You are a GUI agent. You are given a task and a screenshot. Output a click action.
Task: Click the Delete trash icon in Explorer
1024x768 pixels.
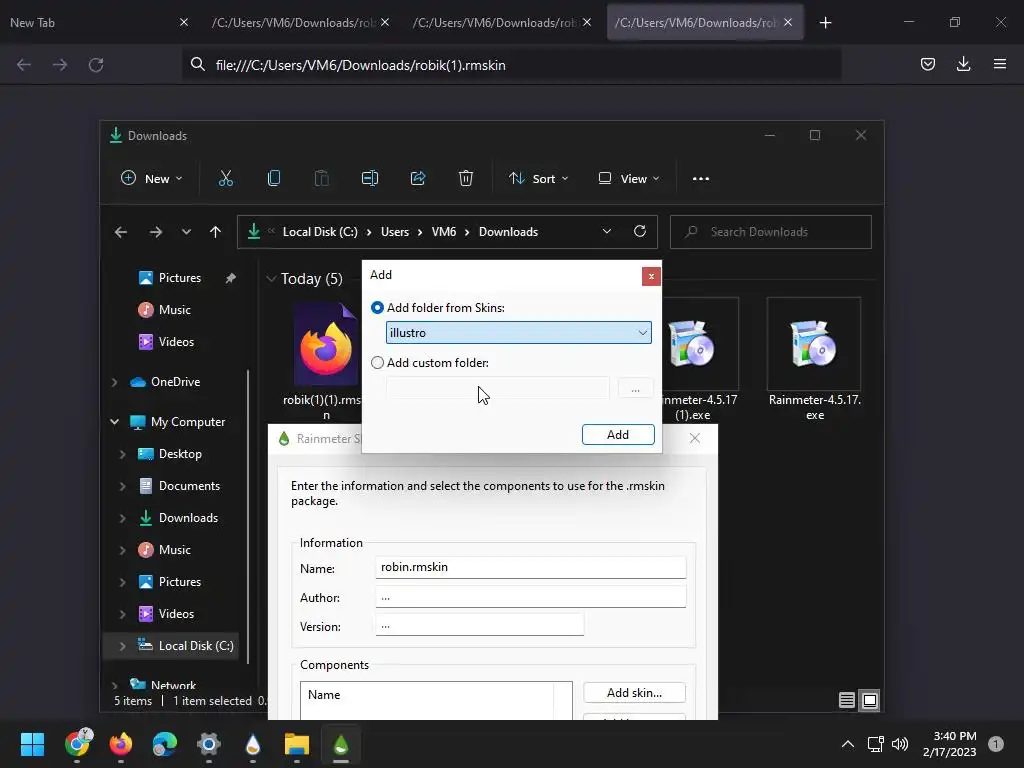tap(466, 178)
